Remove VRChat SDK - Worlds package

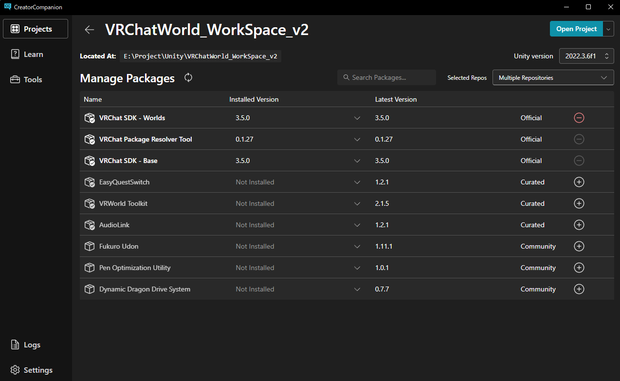[x=579, y=118]
